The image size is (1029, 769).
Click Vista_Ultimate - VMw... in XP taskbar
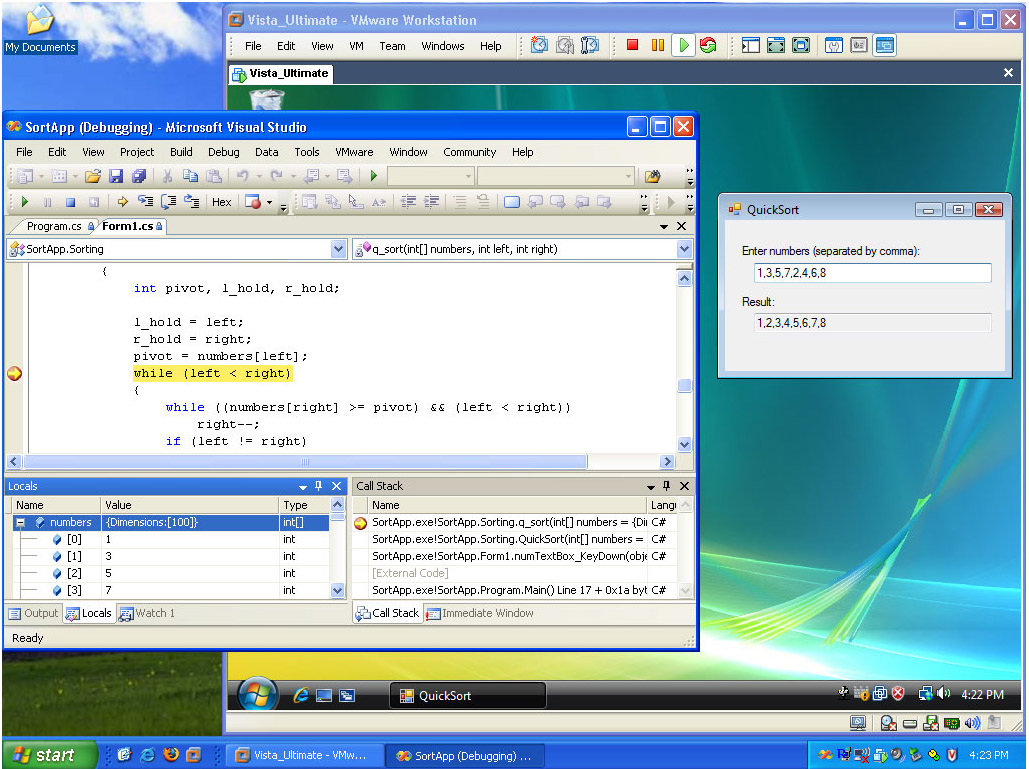302,756
